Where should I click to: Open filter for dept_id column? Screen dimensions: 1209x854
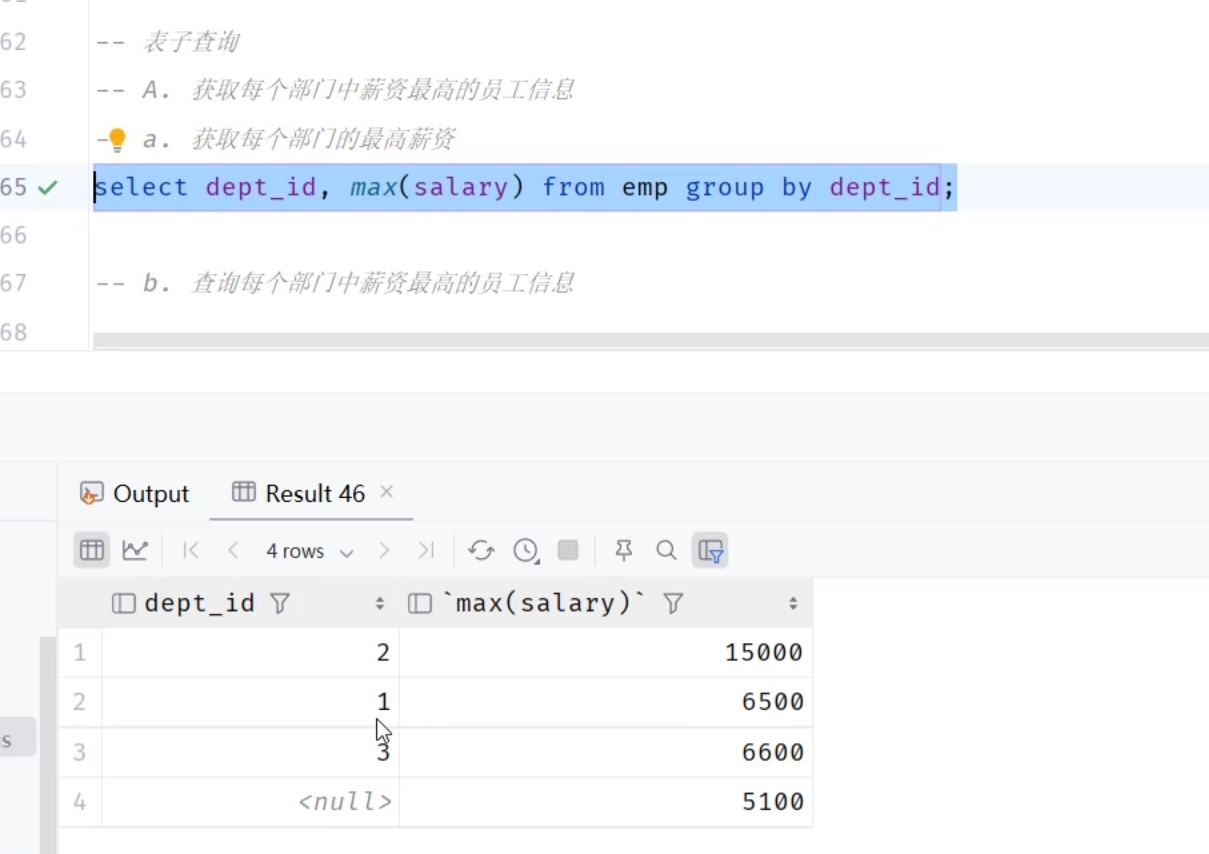point(280,603)
